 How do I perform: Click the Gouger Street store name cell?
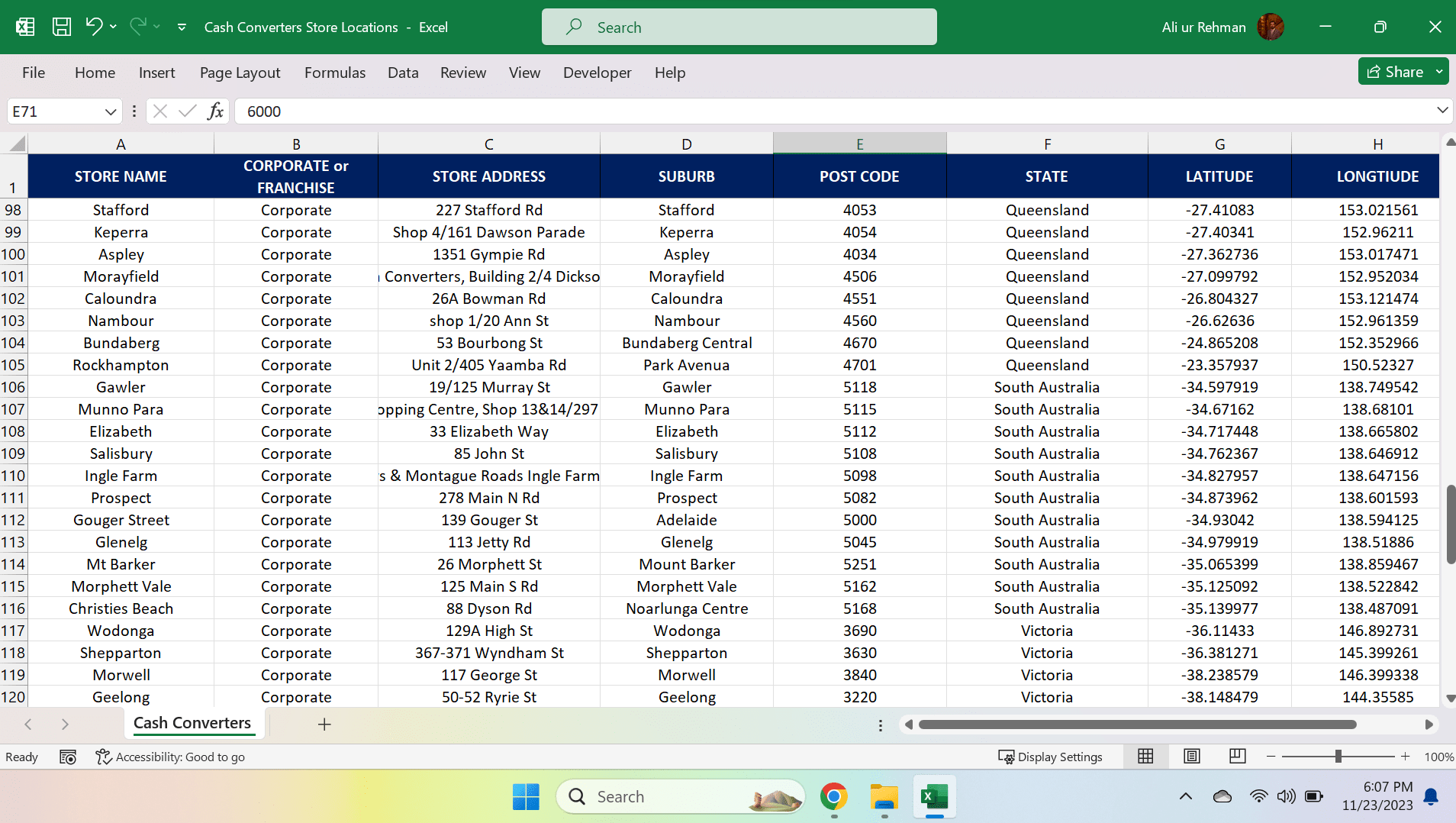point(121,520)
